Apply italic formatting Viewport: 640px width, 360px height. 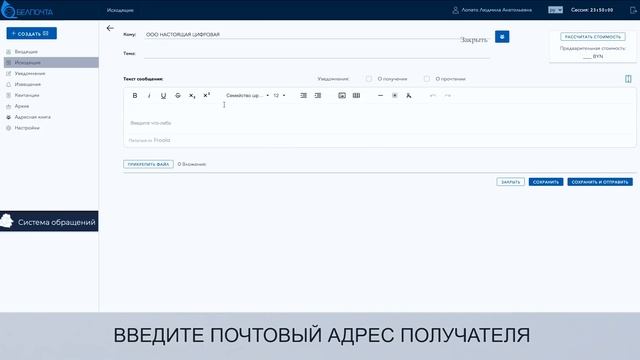click(x=149, y=96)
